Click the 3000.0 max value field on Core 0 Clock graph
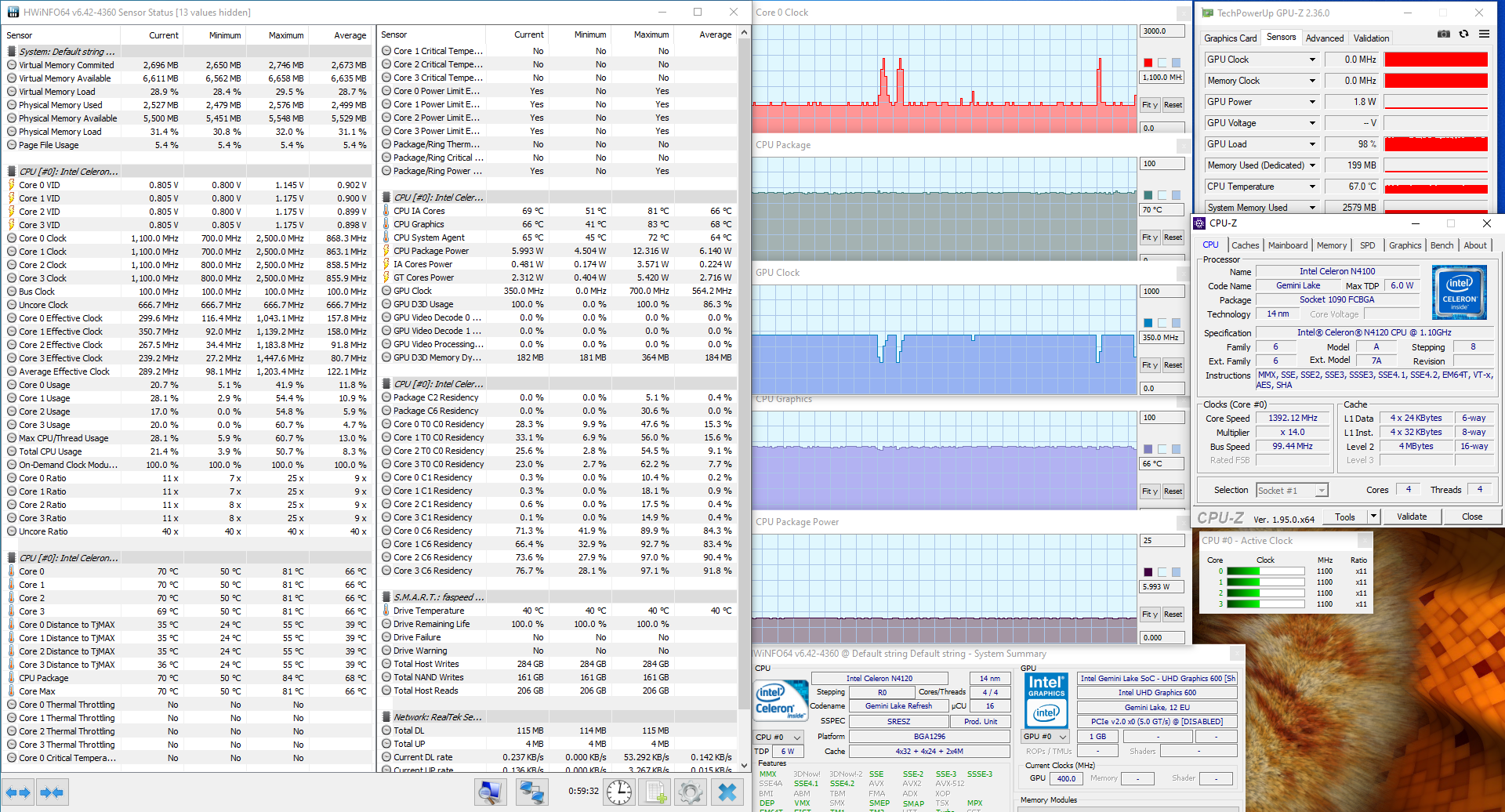 1162,31
